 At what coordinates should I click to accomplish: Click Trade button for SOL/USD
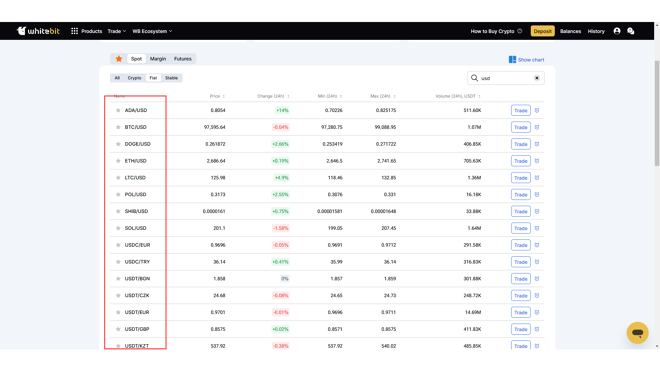point(521,228)
